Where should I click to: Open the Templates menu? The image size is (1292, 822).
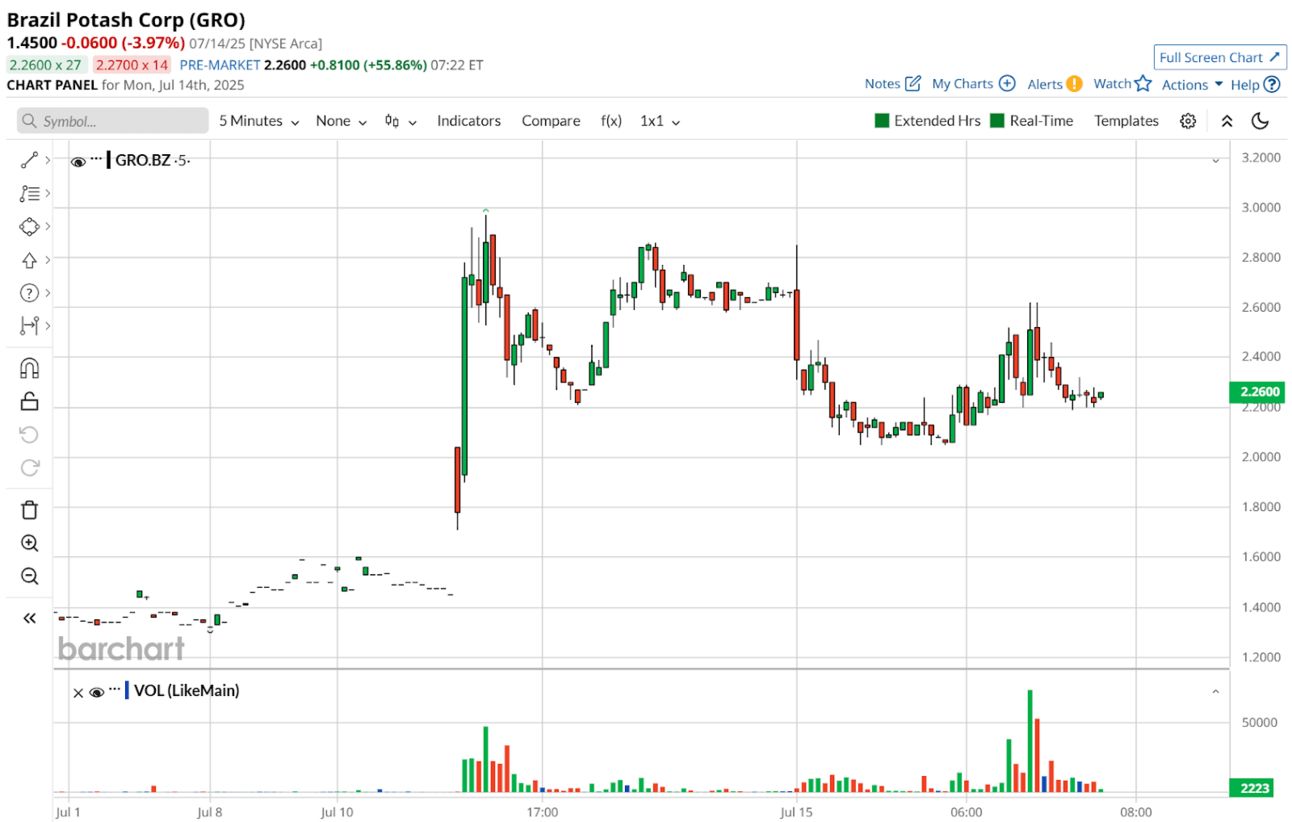pyautogui.click(x=1126, y=121)
